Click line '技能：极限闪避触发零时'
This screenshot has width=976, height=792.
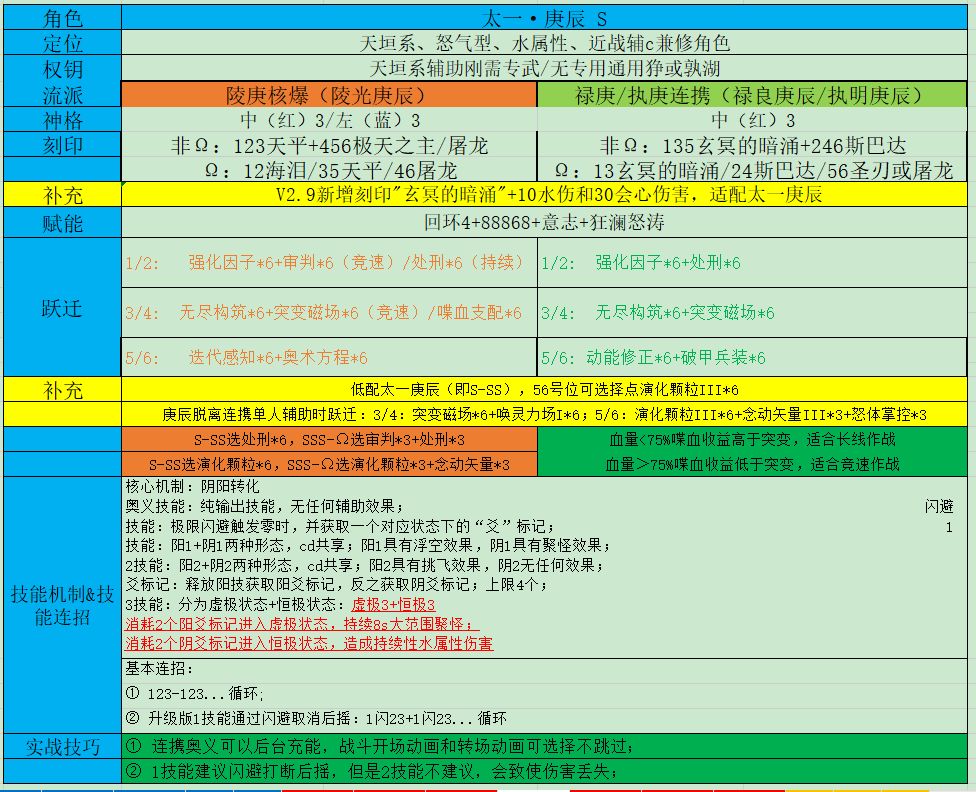(x=340, y=526)
